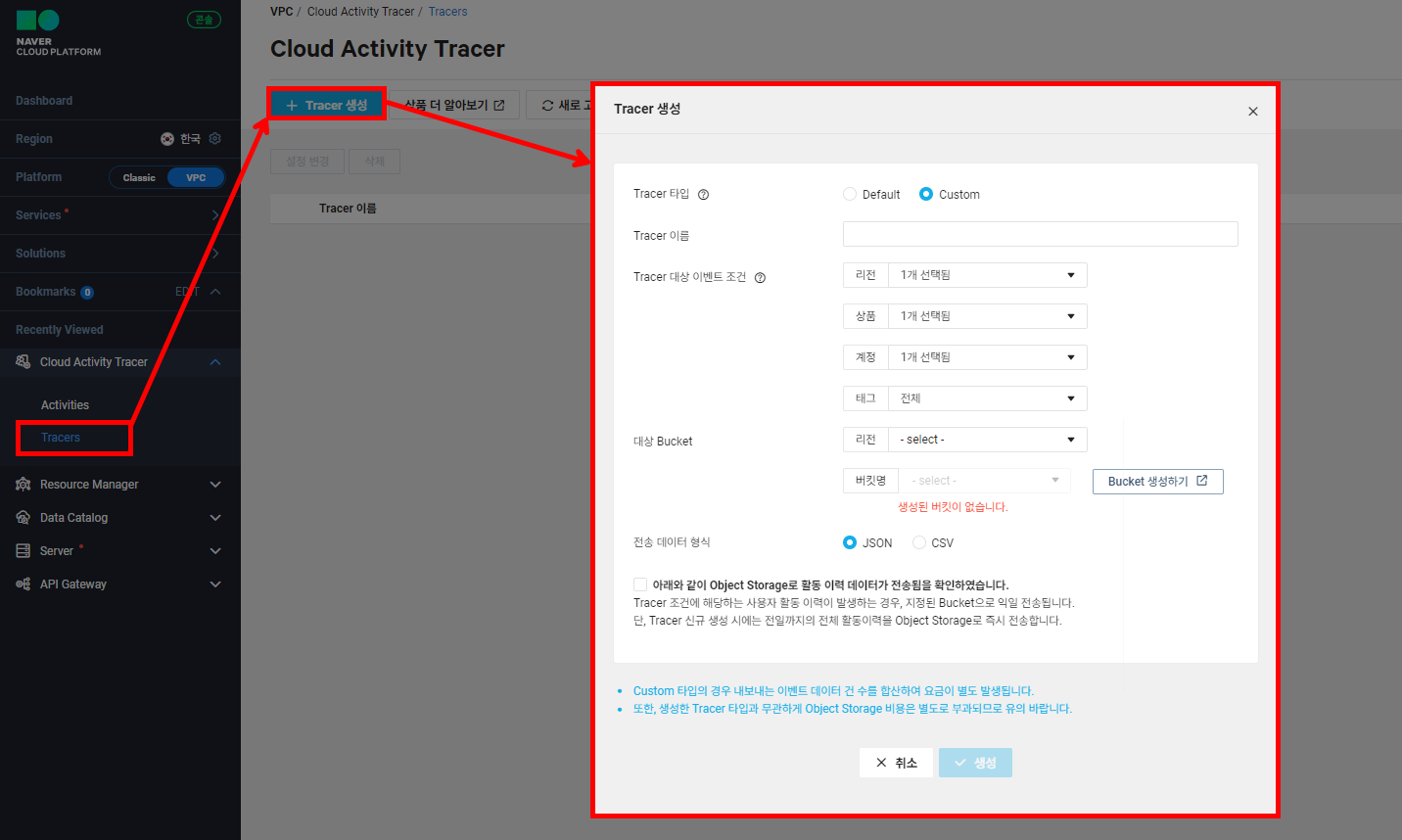Click 취소 cancel button
This screenshot has height=840, width=1402.
pos(896,763)
